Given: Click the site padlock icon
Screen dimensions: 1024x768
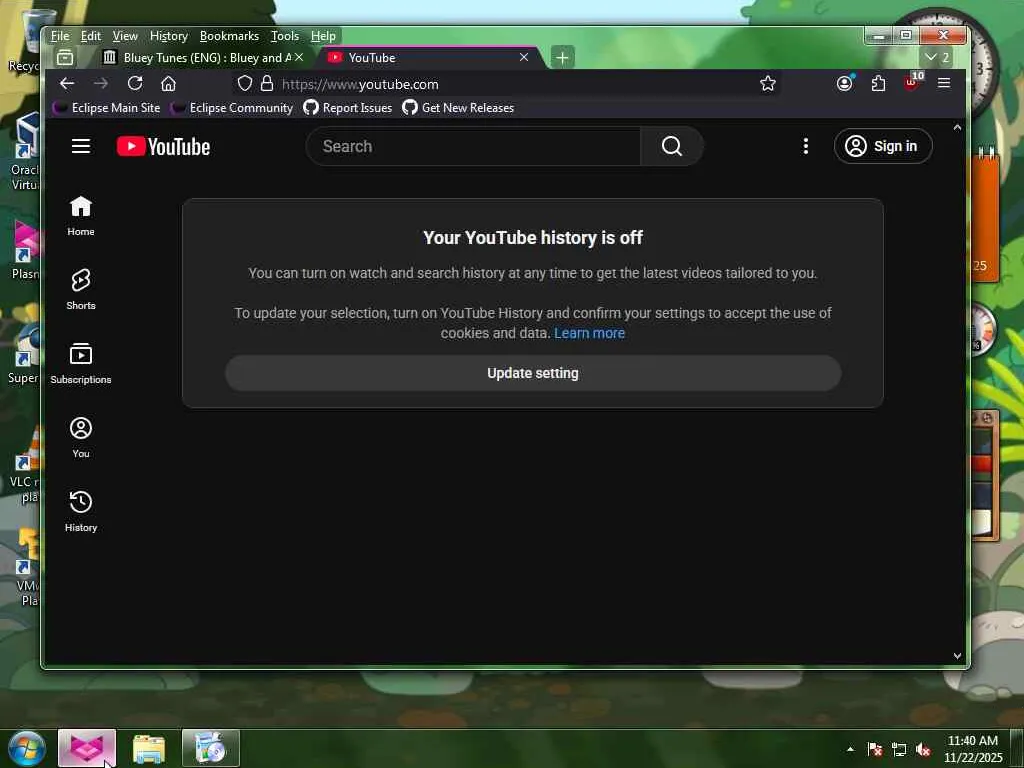Looking at the screenshot, I should point(266,84).
